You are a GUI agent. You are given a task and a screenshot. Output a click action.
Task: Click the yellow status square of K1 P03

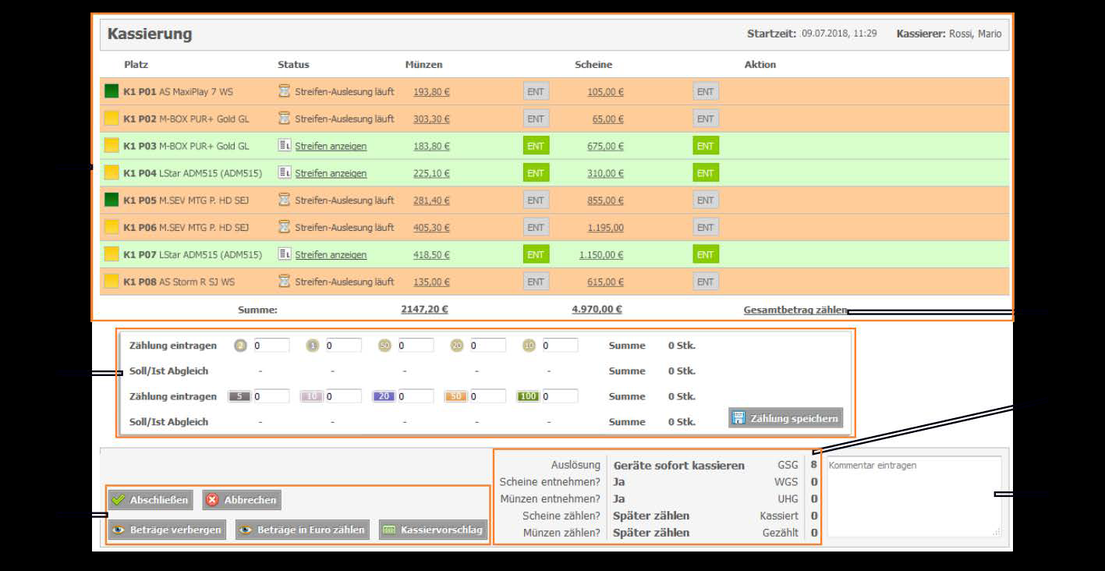[x=111, y=146]
